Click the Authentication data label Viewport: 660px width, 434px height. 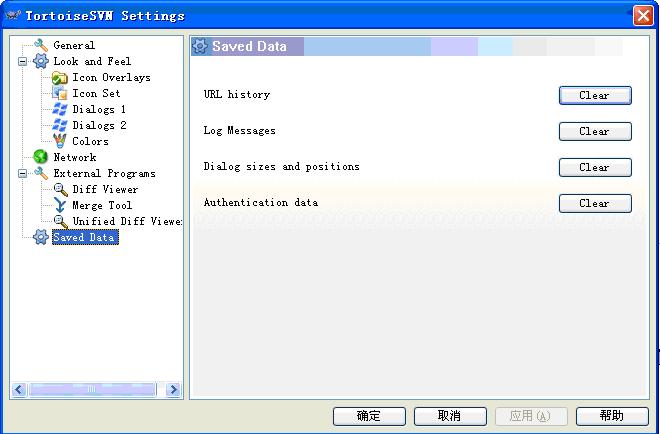click(x=261, y=202)
